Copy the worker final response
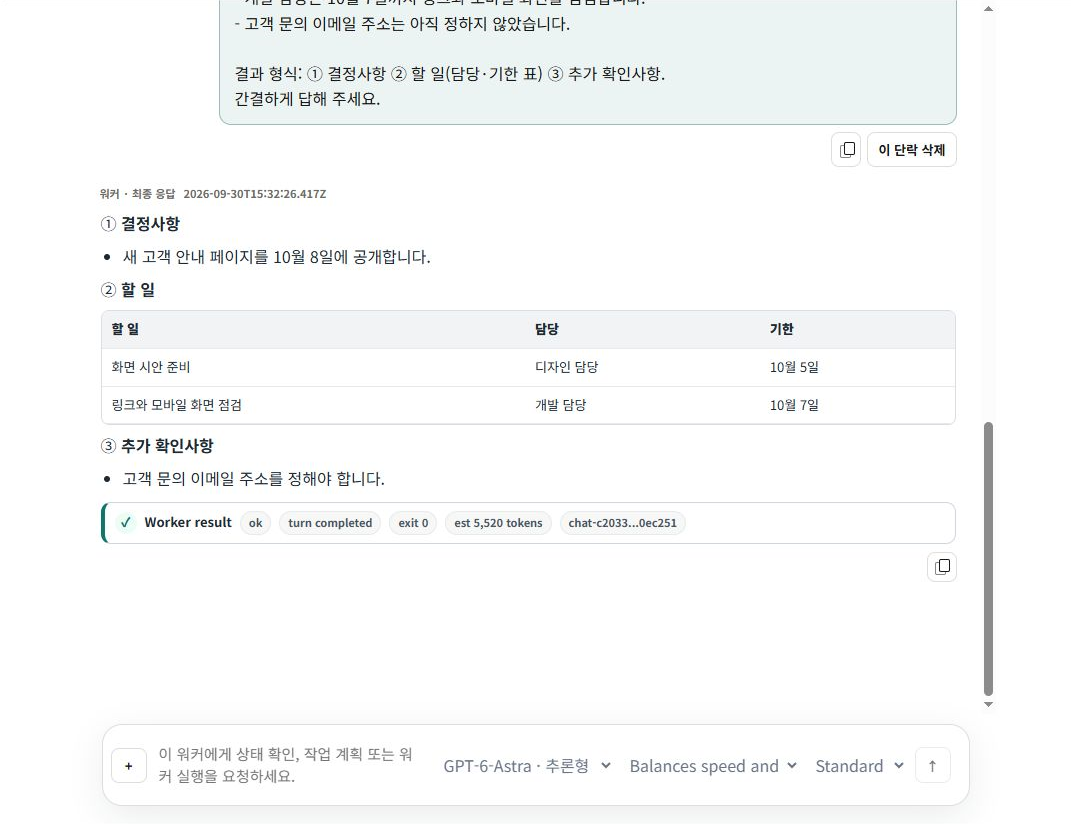Screen dimensions: 1071x824 [942, 566]
